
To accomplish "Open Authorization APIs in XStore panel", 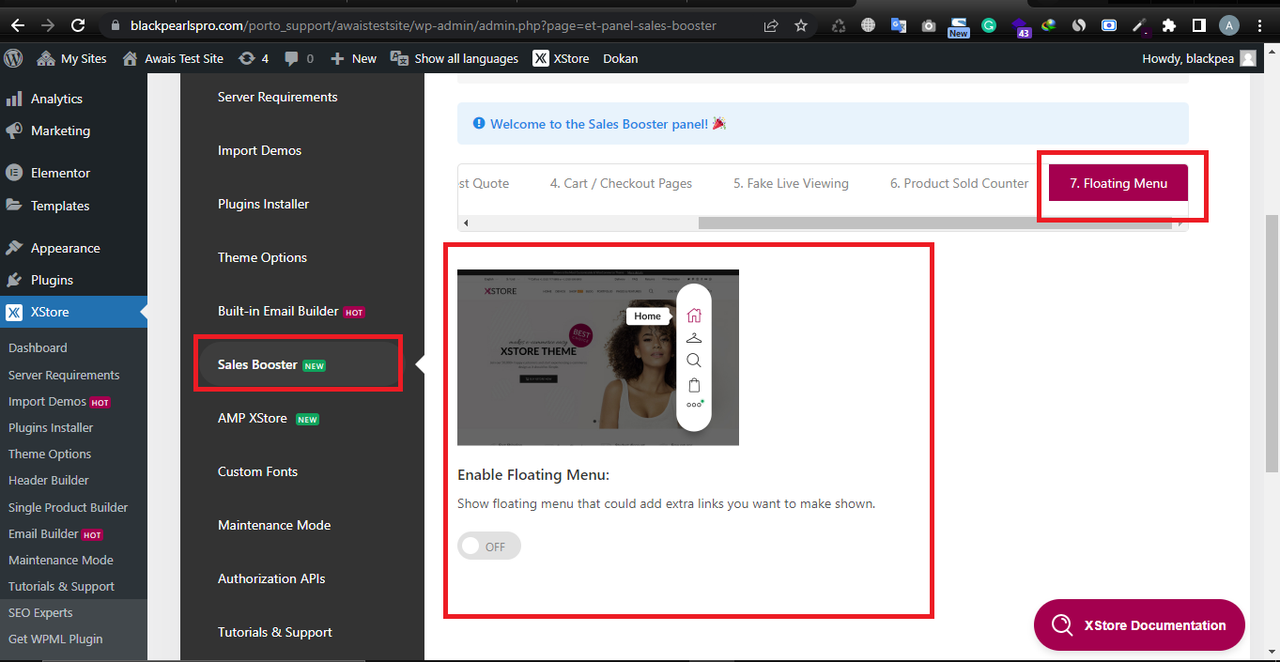I will point(272,579).
